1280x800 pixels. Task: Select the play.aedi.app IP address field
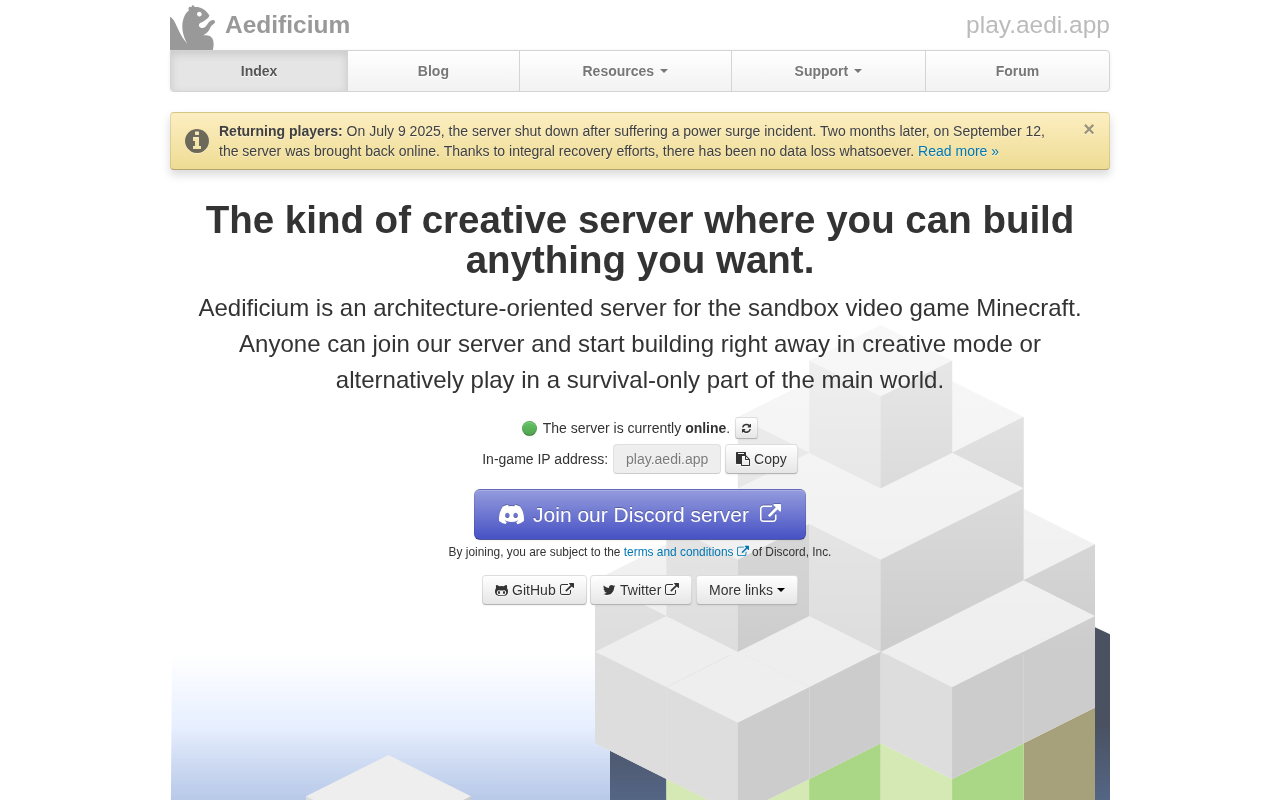[x=667, y=459]
